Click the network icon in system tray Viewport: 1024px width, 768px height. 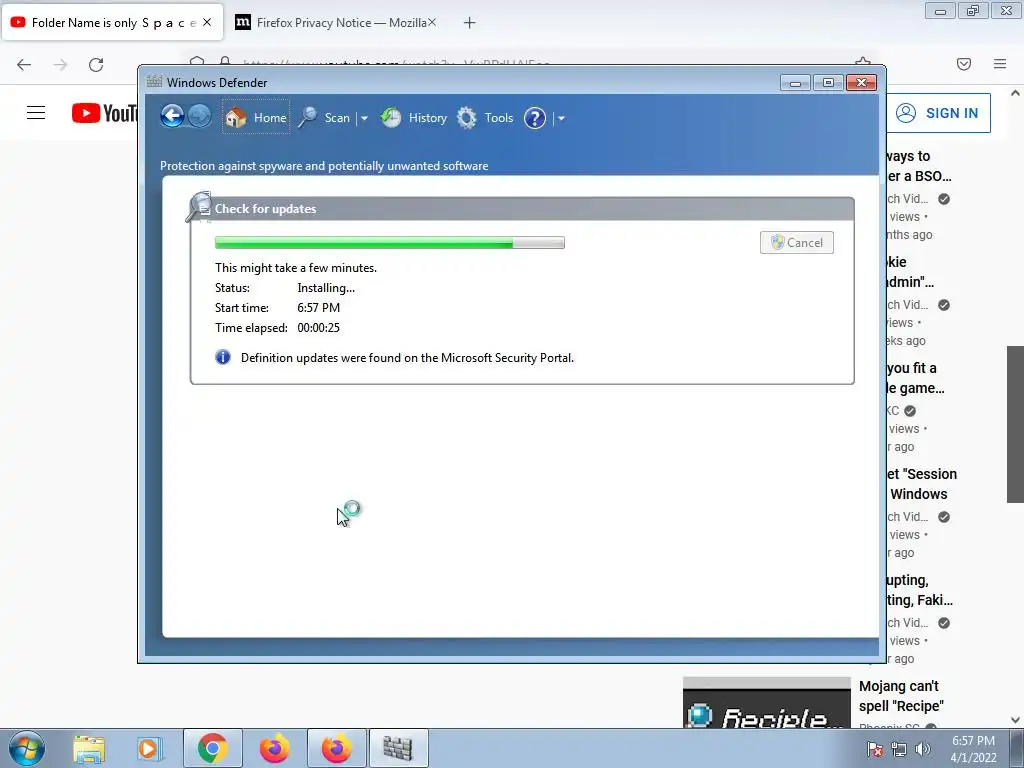[x=899, y=749]
